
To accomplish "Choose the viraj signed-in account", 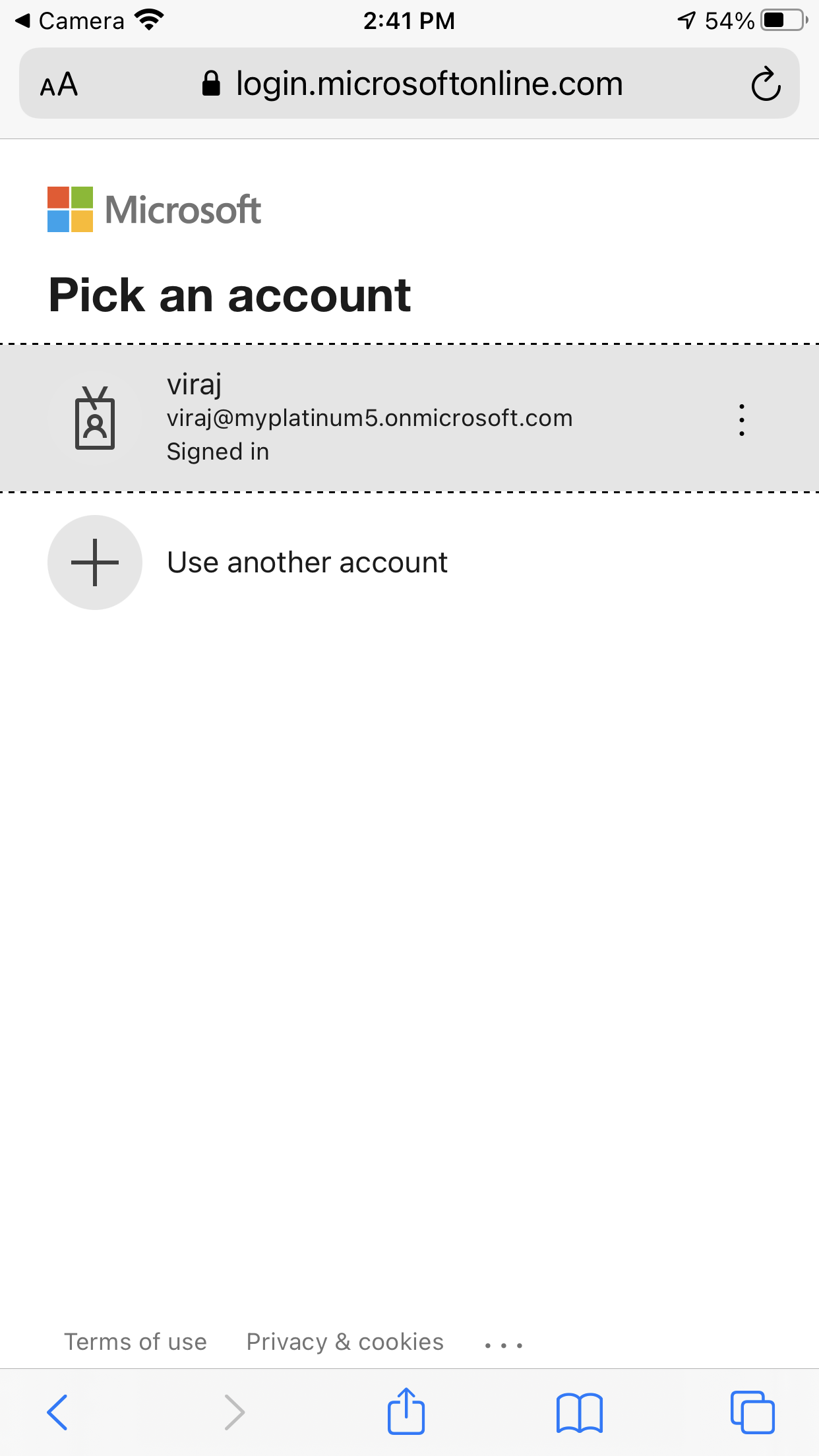I will pos(409,418).
